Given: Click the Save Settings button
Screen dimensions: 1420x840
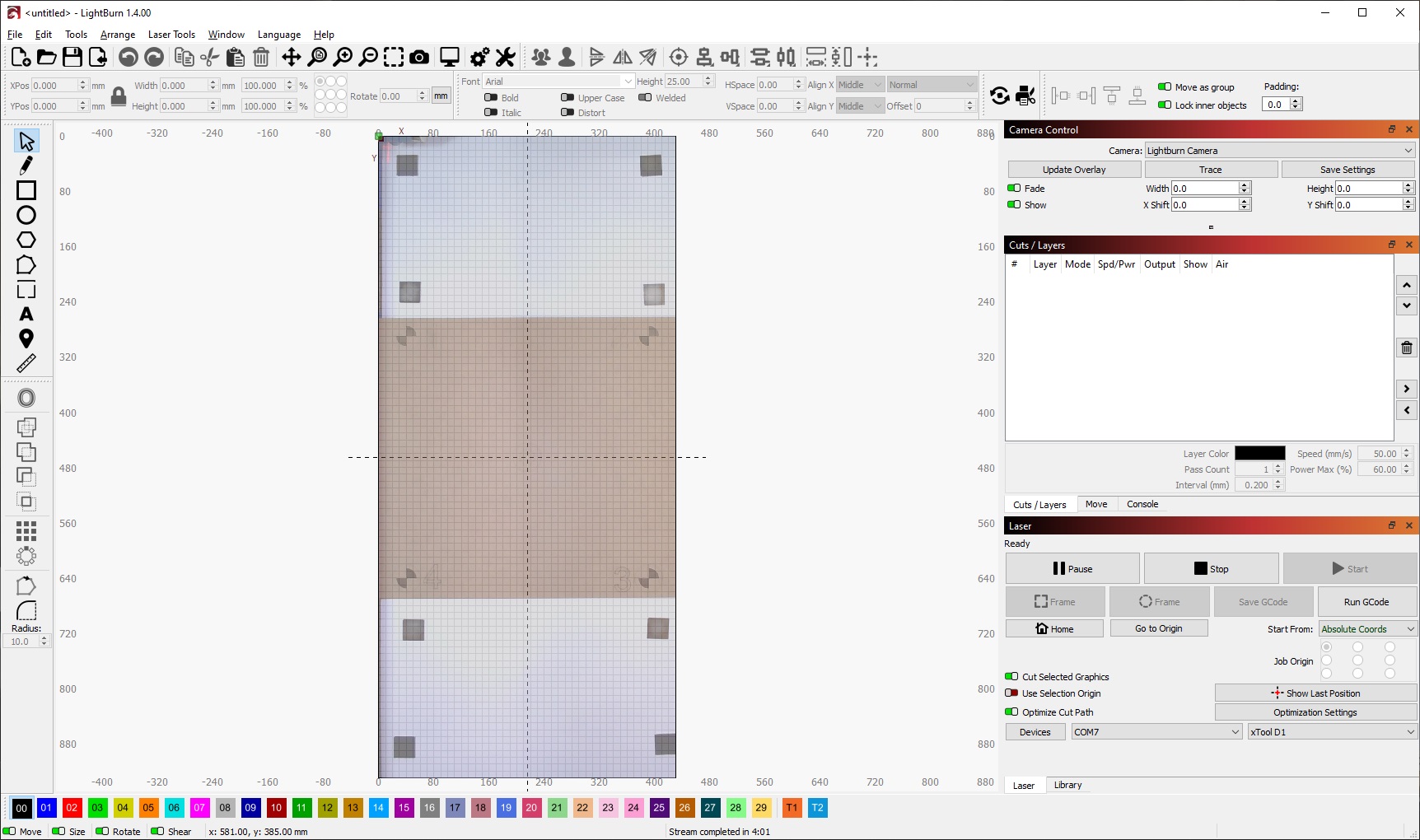Looking at the screenshot, I should point(1348,170).
